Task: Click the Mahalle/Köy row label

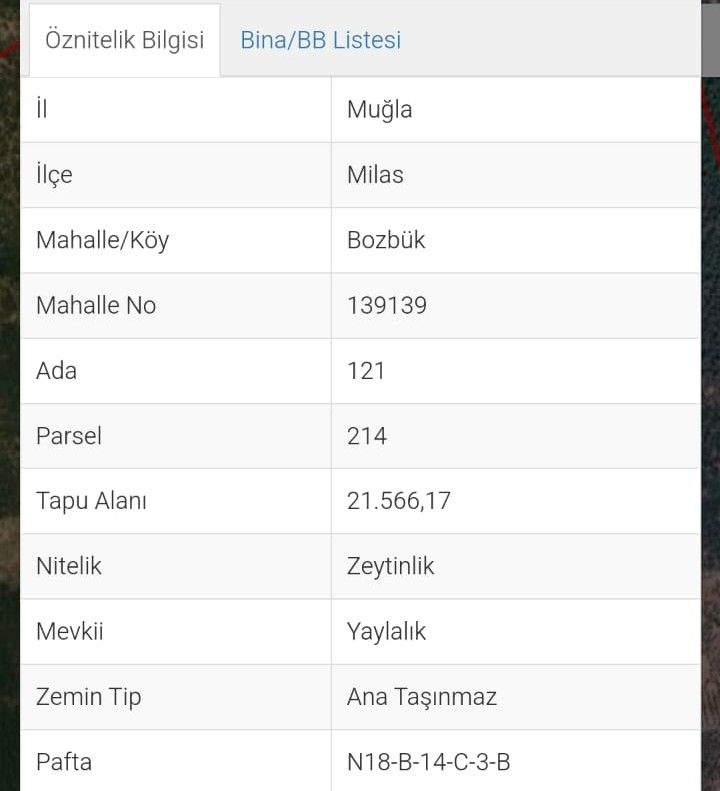Action: pyautogui.click(x=102, y=240)
